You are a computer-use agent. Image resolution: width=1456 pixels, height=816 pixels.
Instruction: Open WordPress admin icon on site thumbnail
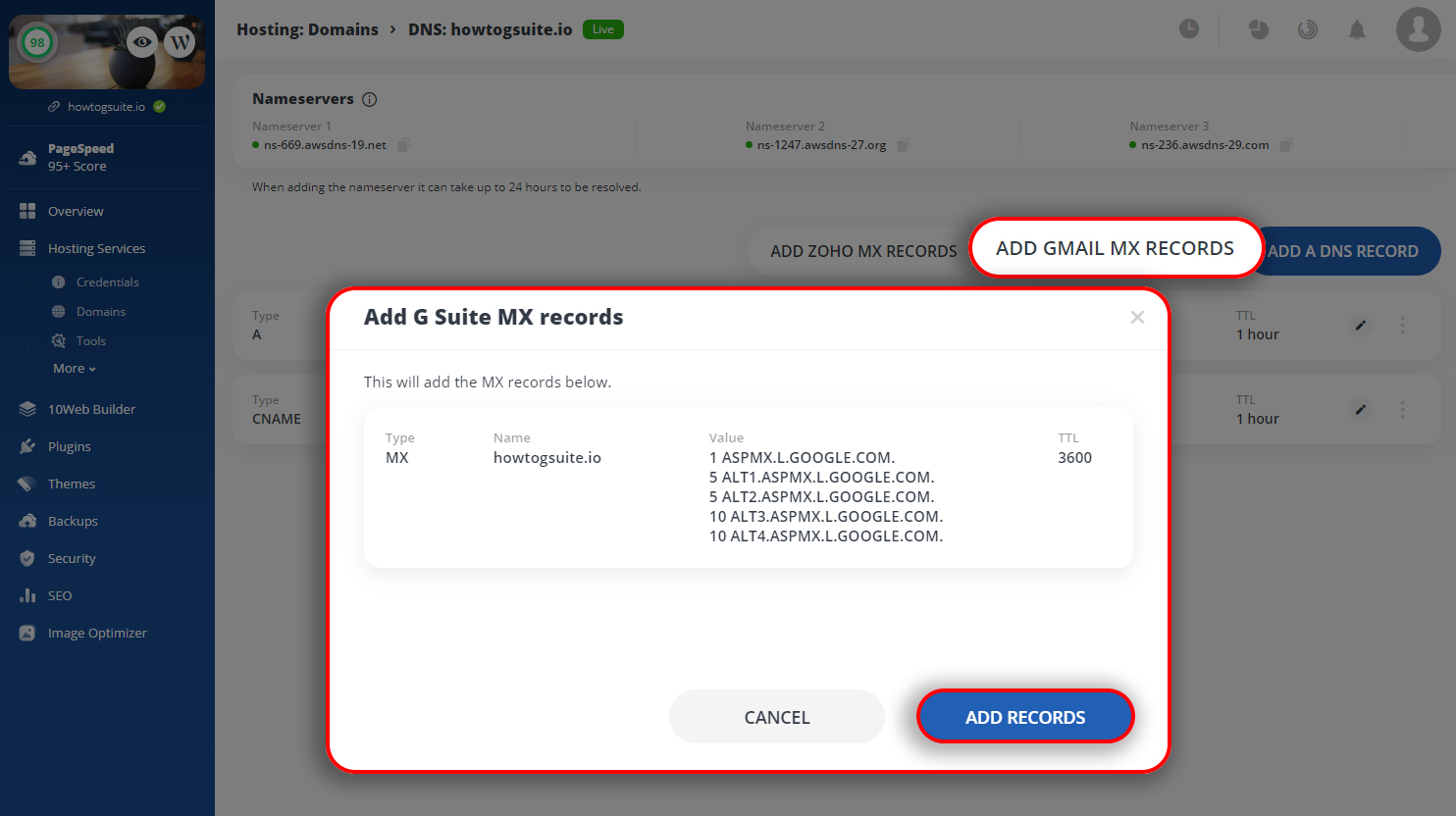pos(180,41)
